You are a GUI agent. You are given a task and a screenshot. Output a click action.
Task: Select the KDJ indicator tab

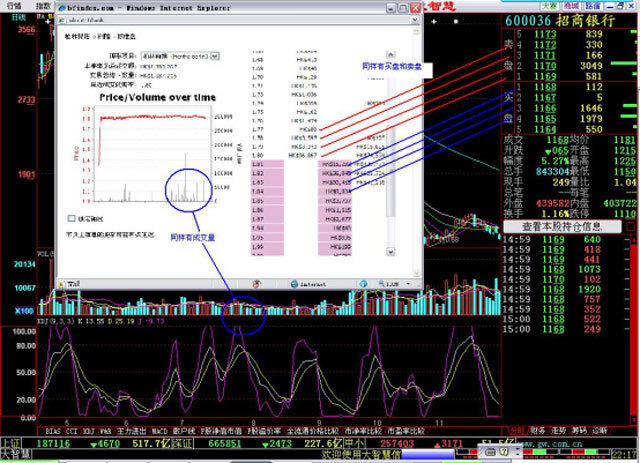(89, 431)
